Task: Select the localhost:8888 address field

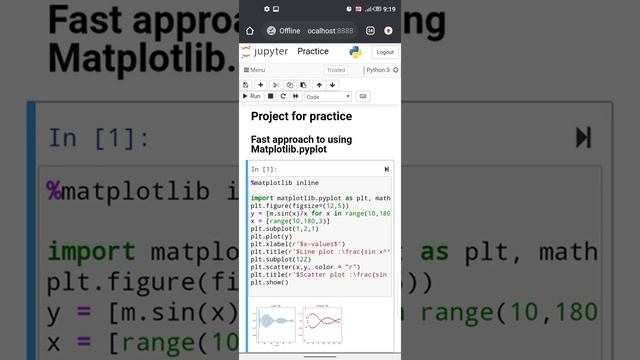Action: click(x=330, y=31)
